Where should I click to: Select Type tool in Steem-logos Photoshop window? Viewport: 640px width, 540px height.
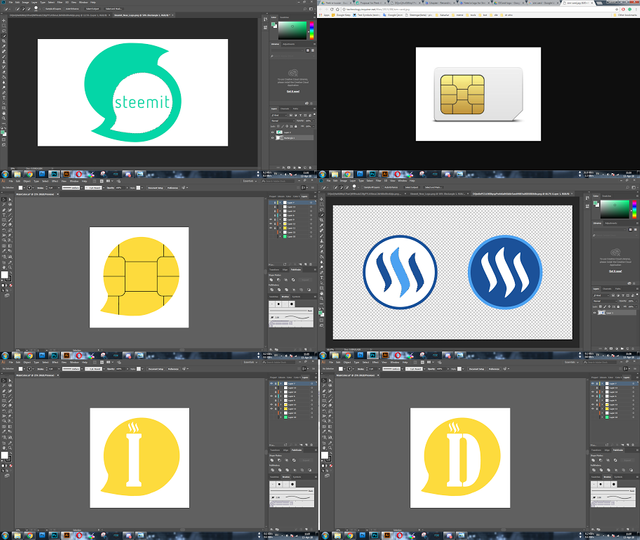click(x=322, y=278)
